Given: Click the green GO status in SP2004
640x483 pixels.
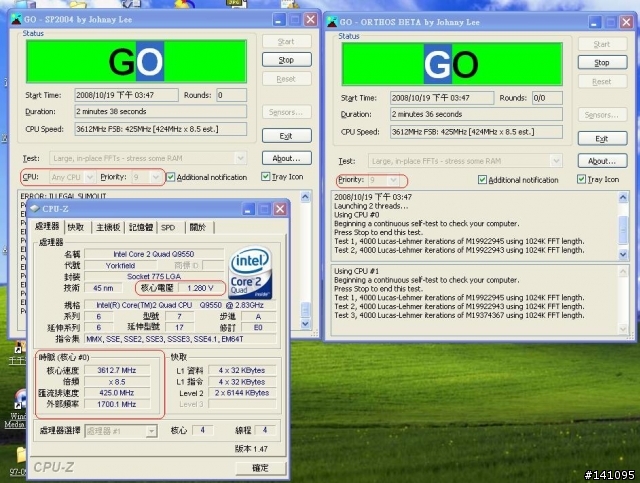Looking at the screenshot, I should (136, 62).
